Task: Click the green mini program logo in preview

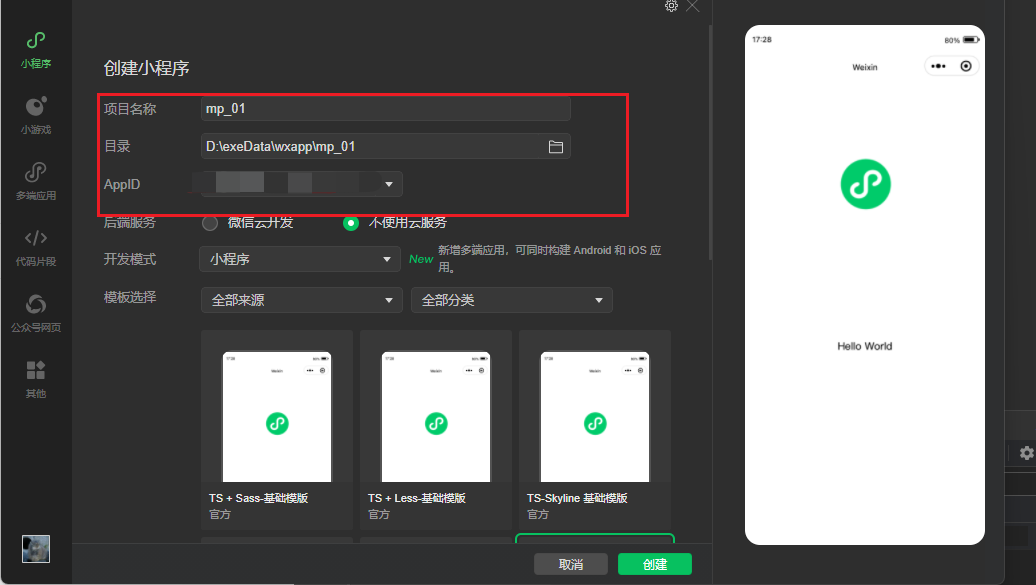Action: click(866, 184)
